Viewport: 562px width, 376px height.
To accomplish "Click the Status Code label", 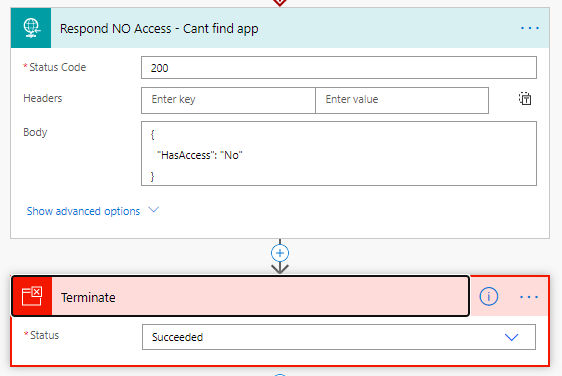I will point(57,67).
